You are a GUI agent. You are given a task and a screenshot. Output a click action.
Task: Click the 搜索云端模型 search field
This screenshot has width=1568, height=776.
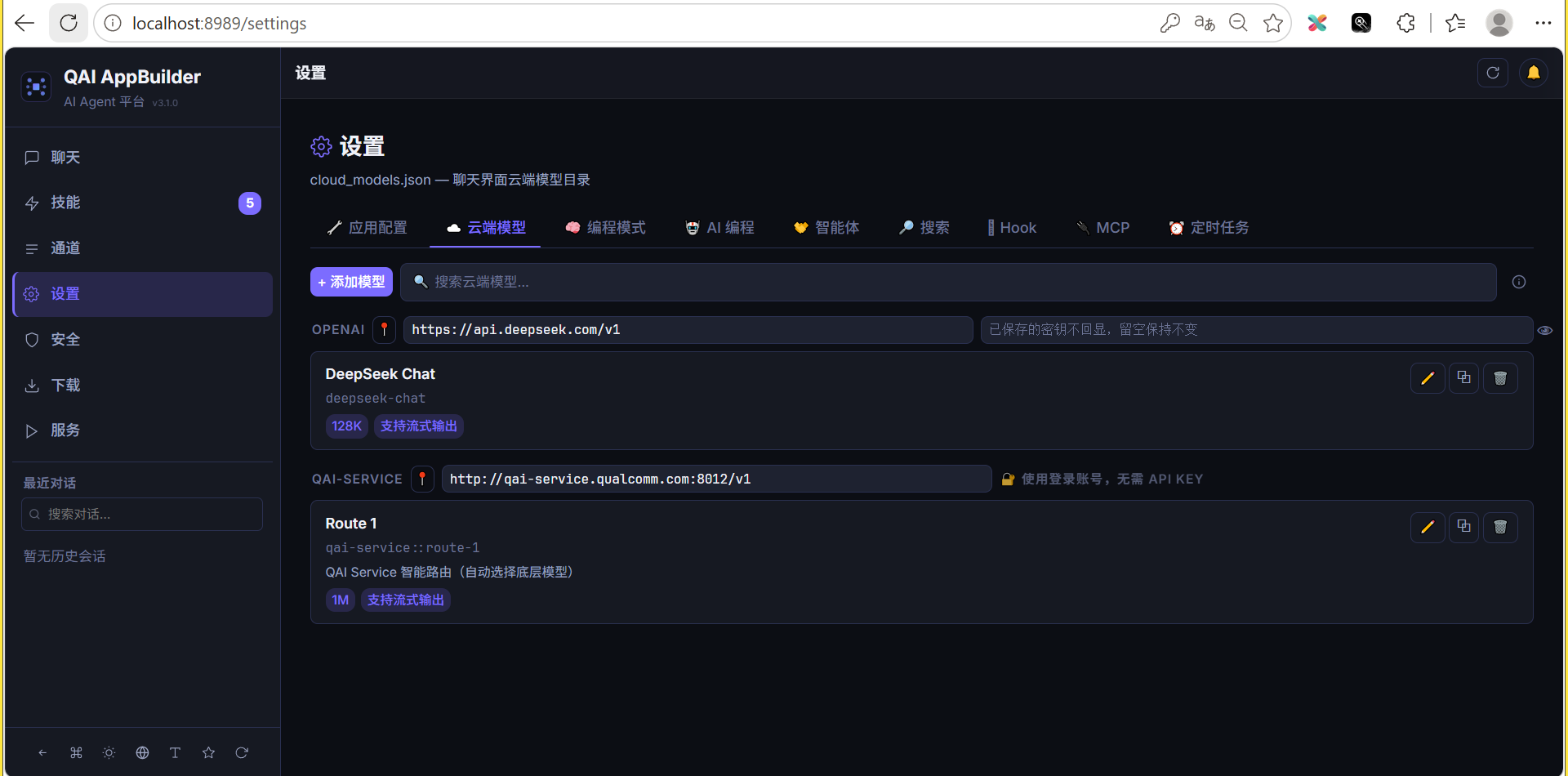[x=948, y=282]
